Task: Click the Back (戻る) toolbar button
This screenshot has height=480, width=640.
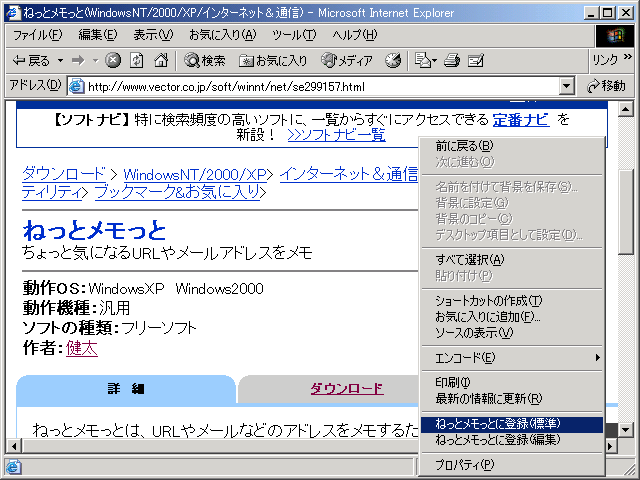Action: tap(31, 61)
